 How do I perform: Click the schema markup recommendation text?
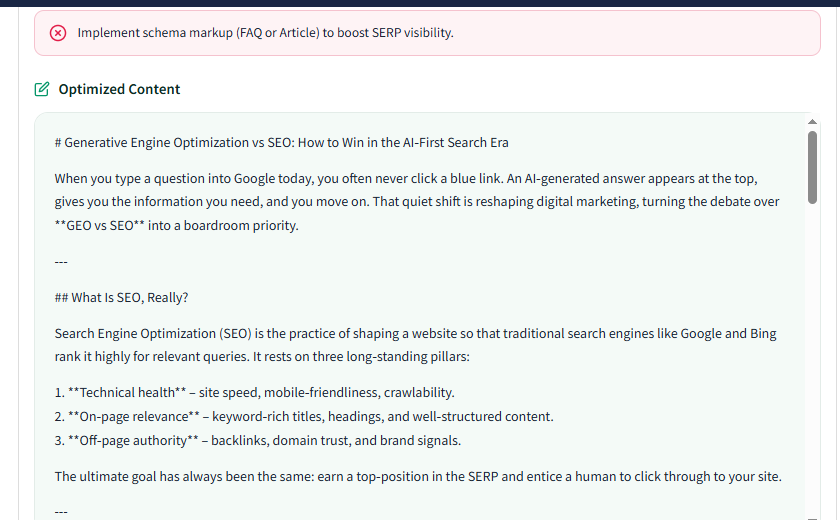click(x=265, y=33)
